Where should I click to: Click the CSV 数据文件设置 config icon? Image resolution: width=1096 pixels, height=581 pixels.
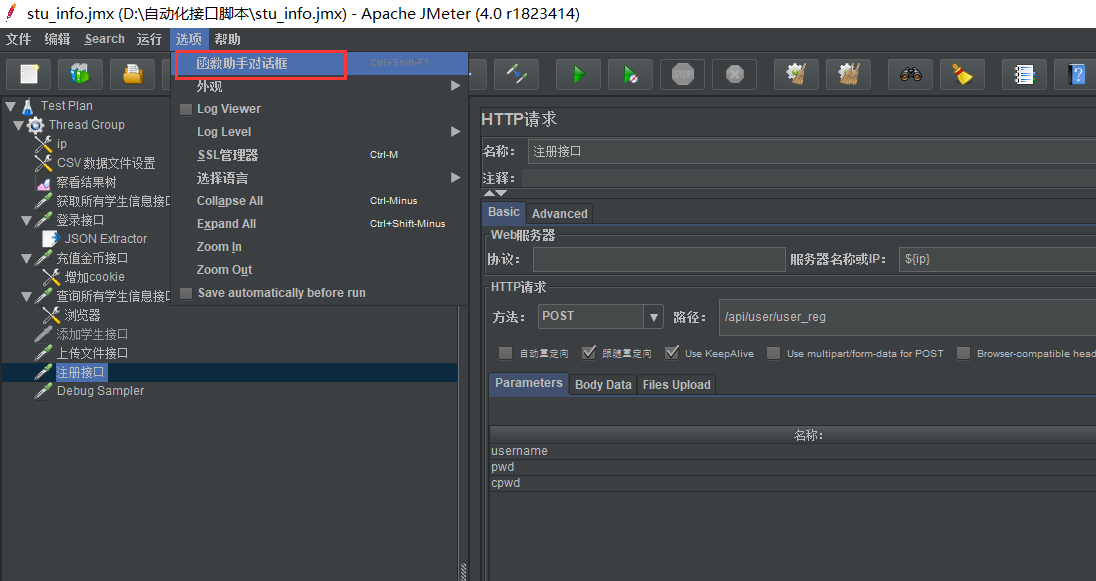point(43,164)
